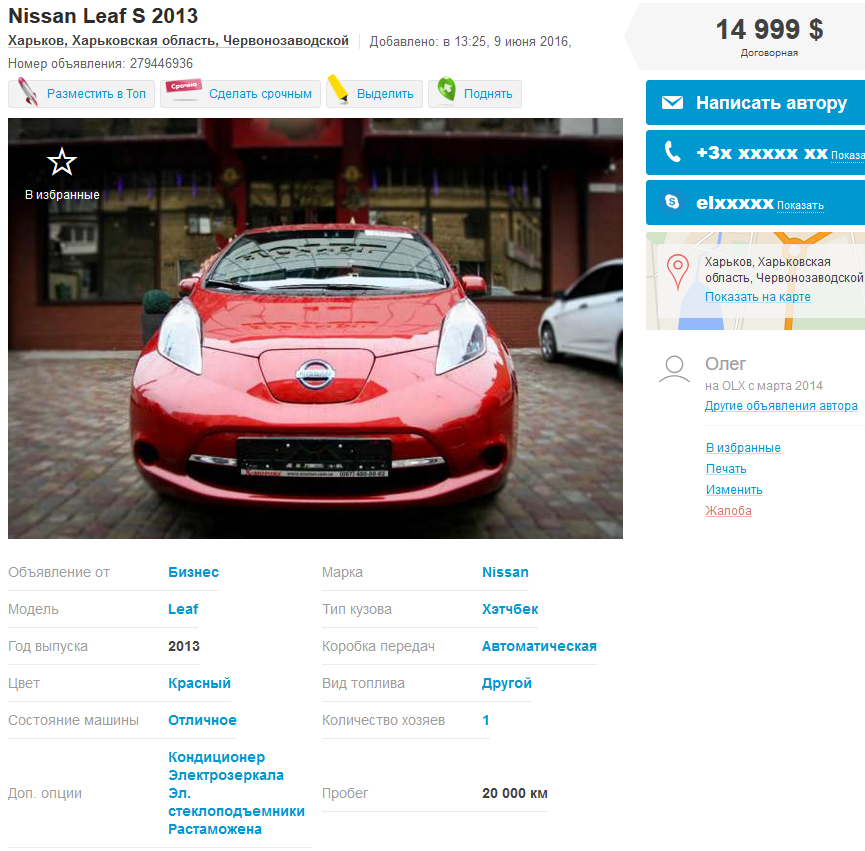Click the 'Nissan Leaf S 2013' title
This screenshot has width=865, height=851.
click(x=103, y=16)
